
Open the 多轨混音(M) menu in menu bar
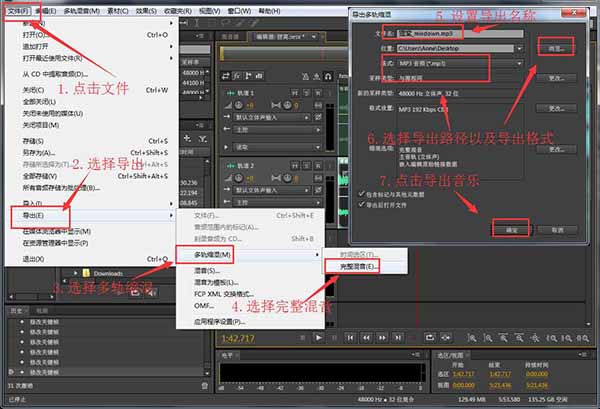pyautogui.click(x=82, y=11)
